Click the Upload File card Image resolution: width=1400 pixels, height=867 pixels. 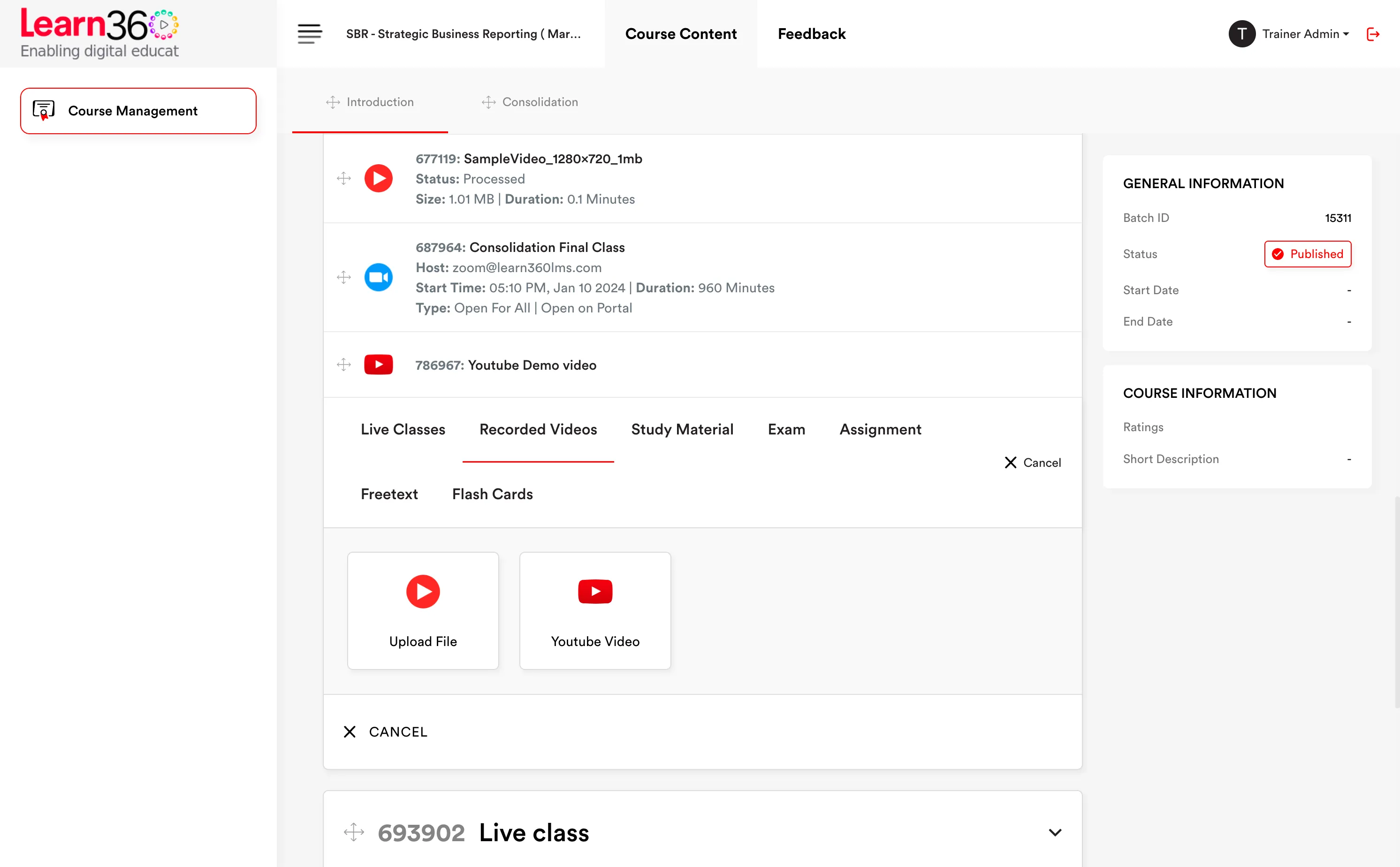(x=423, y=611)
